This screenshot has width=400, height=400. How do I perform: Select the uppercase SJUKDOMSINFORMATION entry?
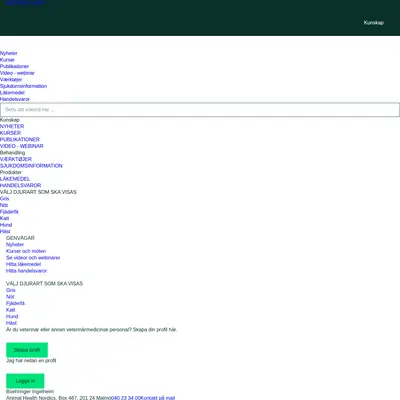point(31,166)
